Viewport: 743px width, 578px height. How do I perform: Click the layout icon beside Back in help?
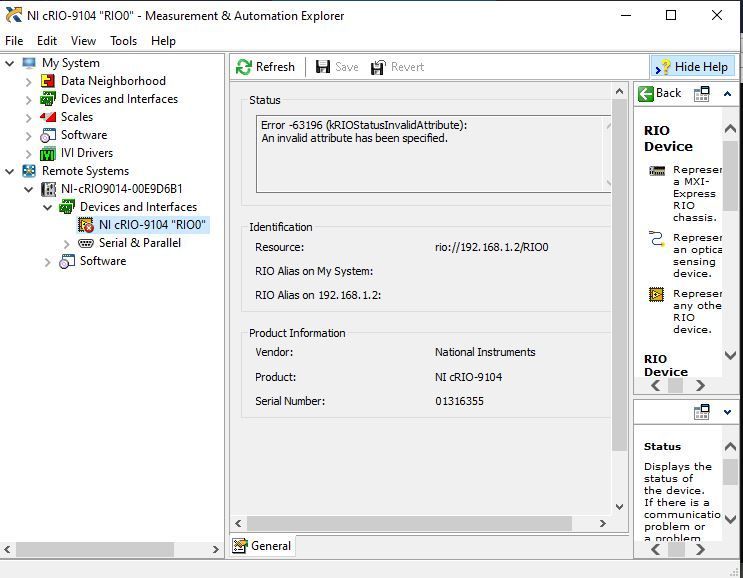click(x=701, y=94)
